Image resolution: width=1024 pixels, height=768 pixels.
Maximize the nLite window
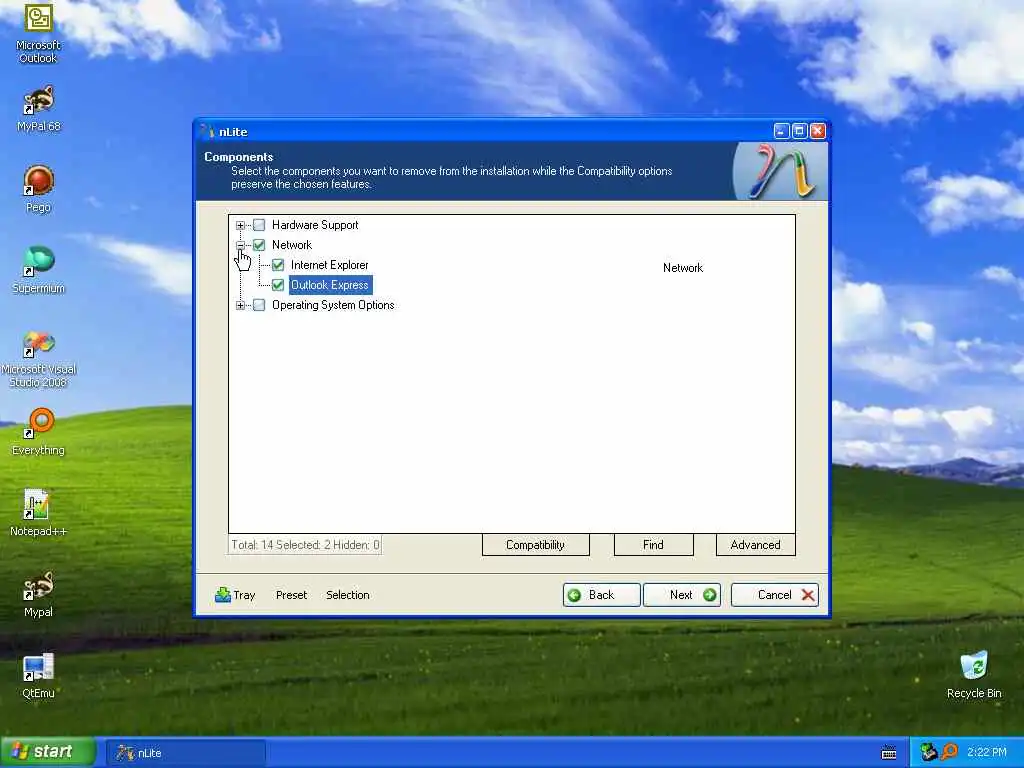click(x=799, y=131)
